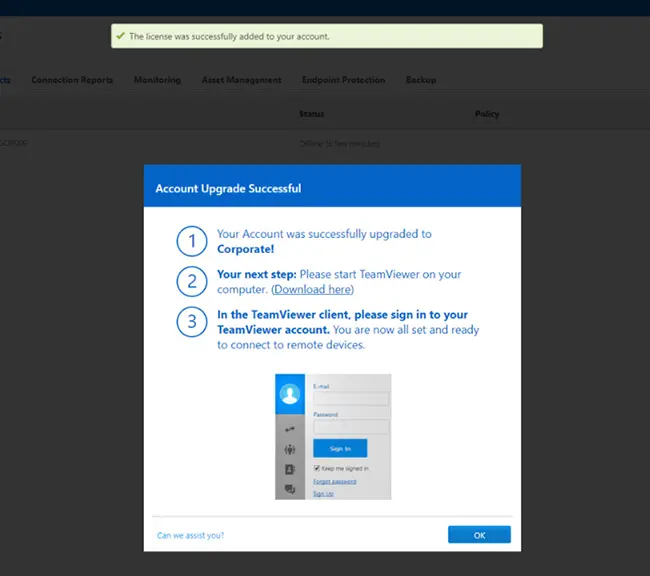650x576 pixels.
Task: Open the Asset Management tab
Action: [x=241, y=80]
